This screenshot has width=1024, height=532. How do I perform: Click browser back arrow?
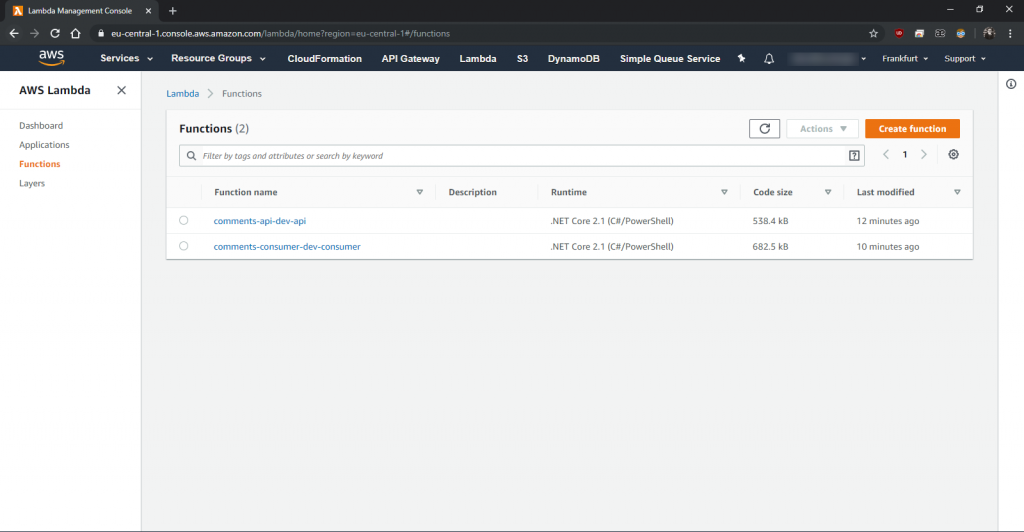pyautogui.click(x=14, y=33)
